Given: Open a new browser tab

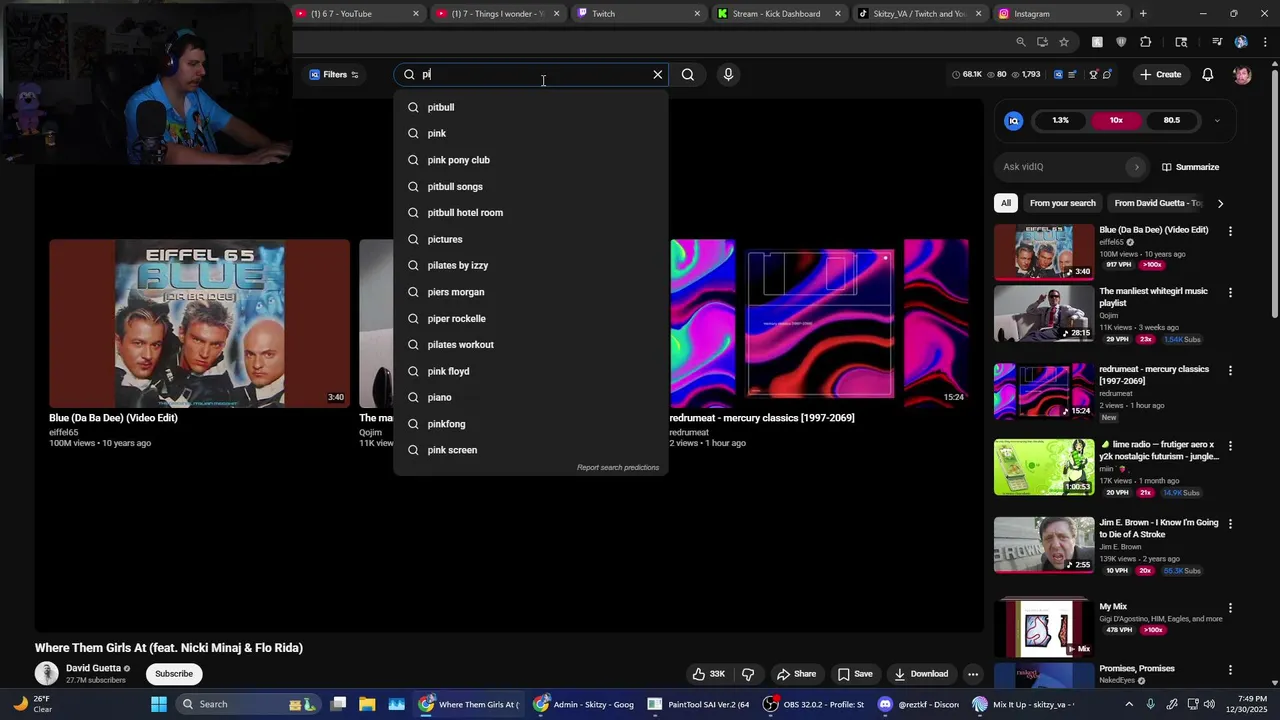Looking at the screenshot, I should (1143, 14).
